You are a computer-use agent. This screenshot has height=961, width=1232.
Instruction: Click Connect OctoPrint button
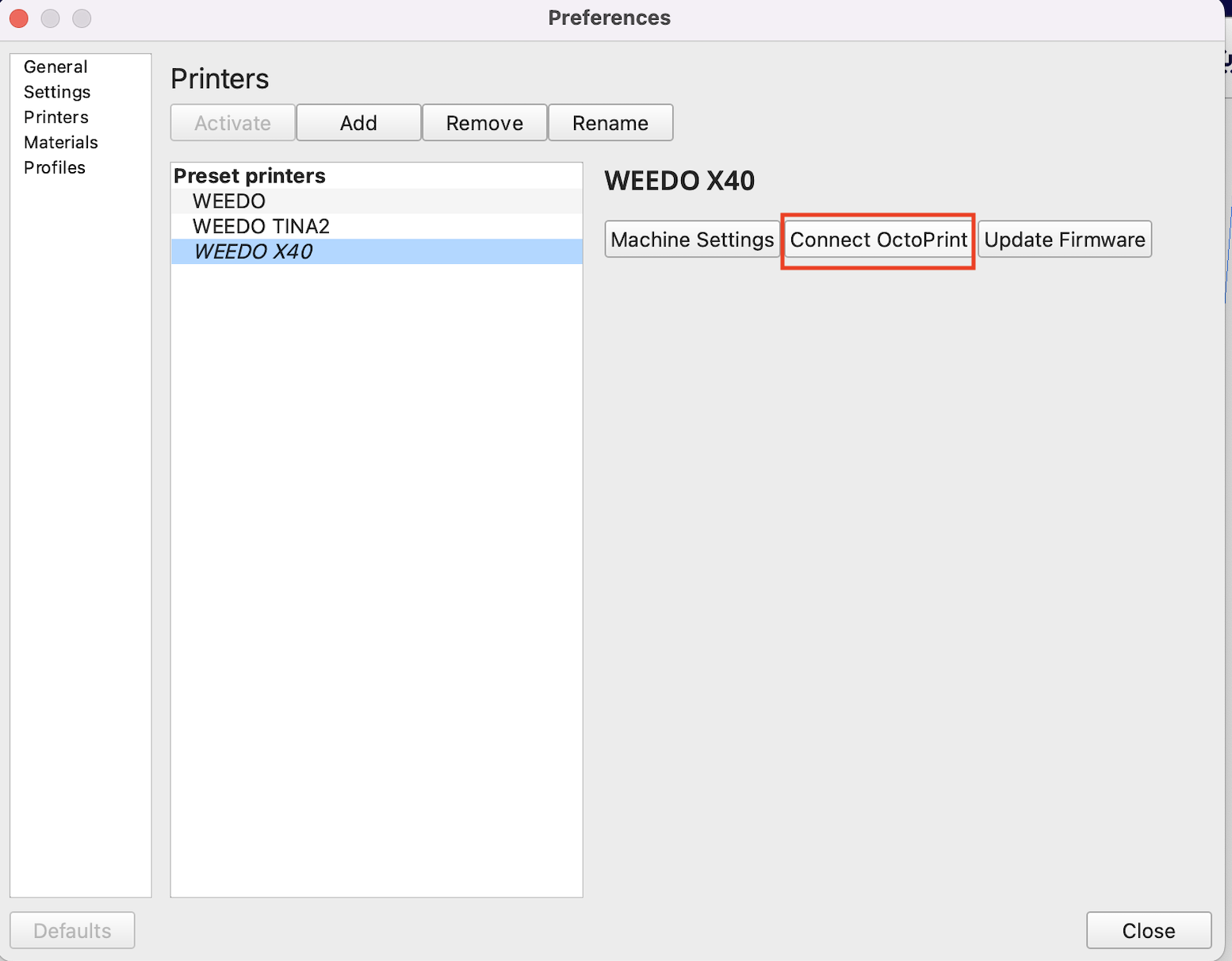(878, 239)
